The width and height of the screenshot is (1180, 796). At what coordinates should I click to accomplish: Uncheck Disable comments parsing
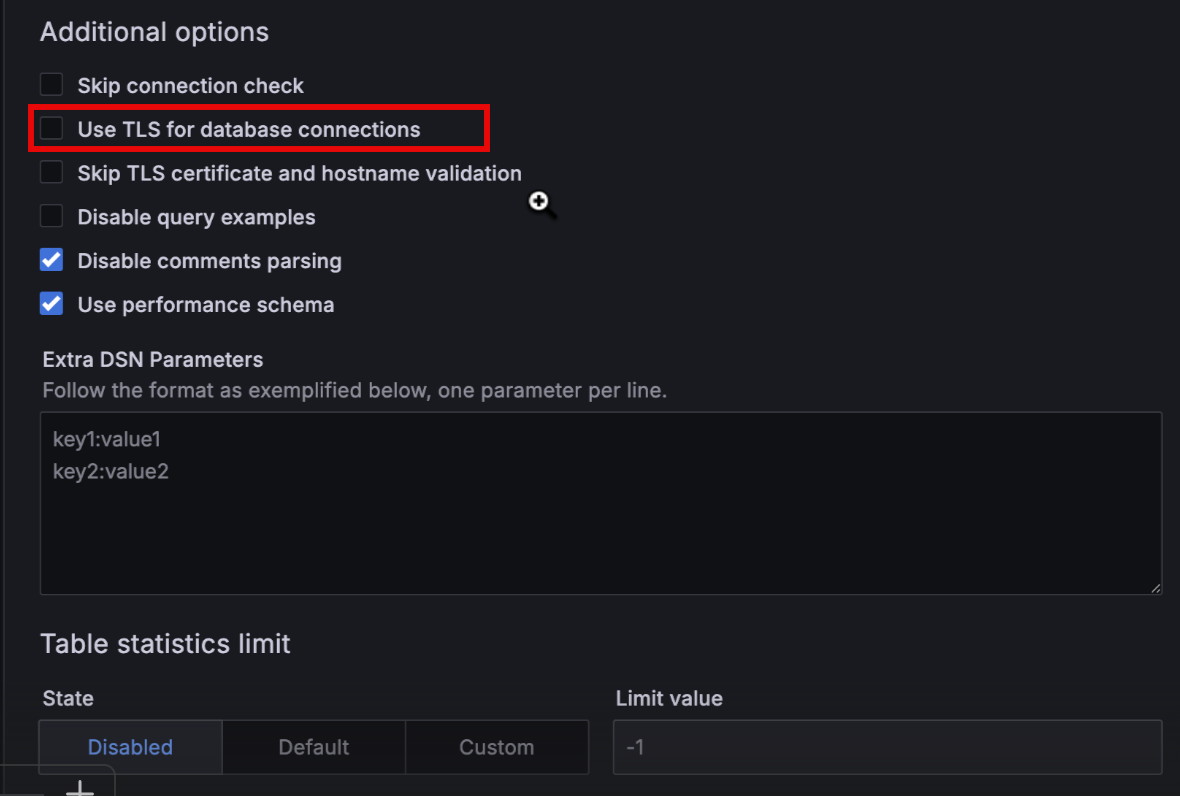click(51, 260)
